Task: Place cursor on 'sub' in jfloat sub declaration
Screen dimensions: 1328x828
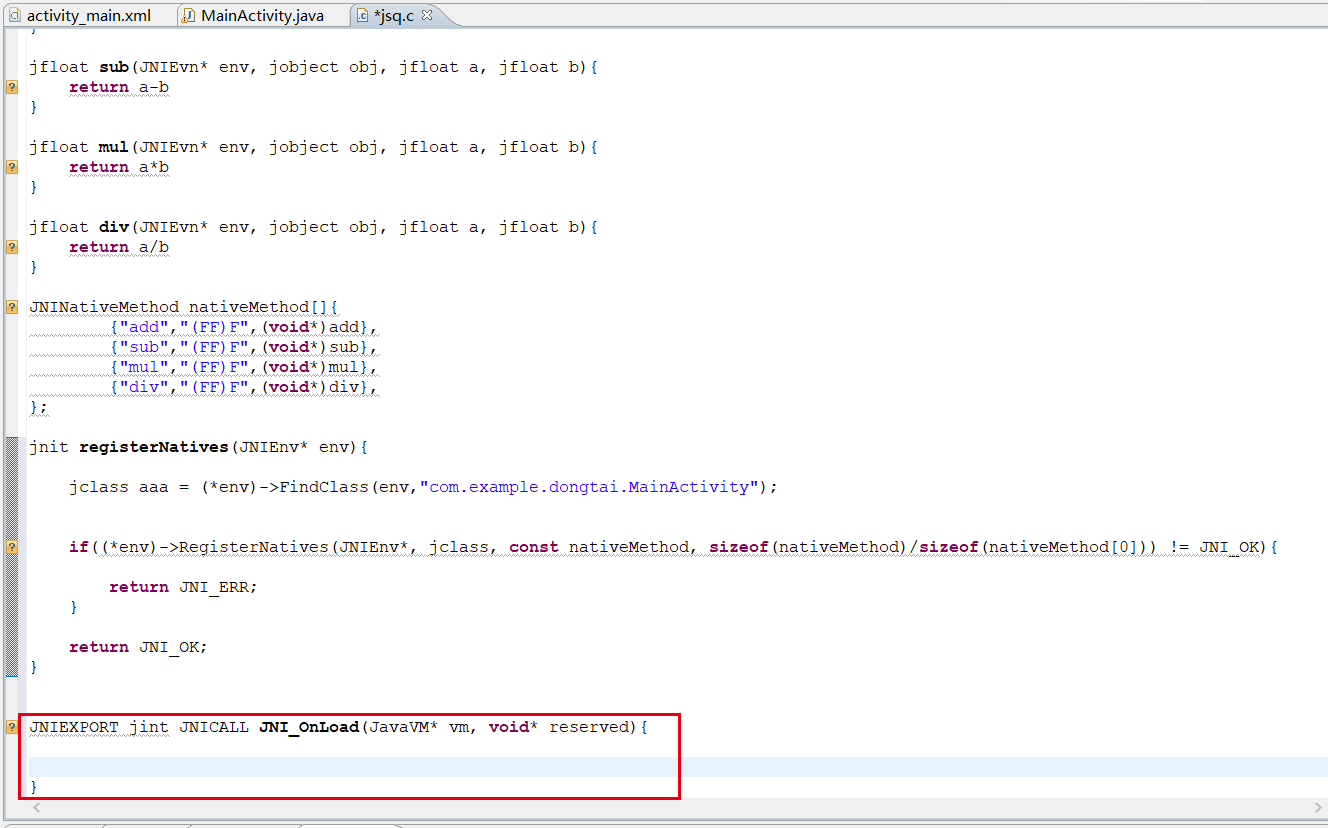Action: point(114,67)
